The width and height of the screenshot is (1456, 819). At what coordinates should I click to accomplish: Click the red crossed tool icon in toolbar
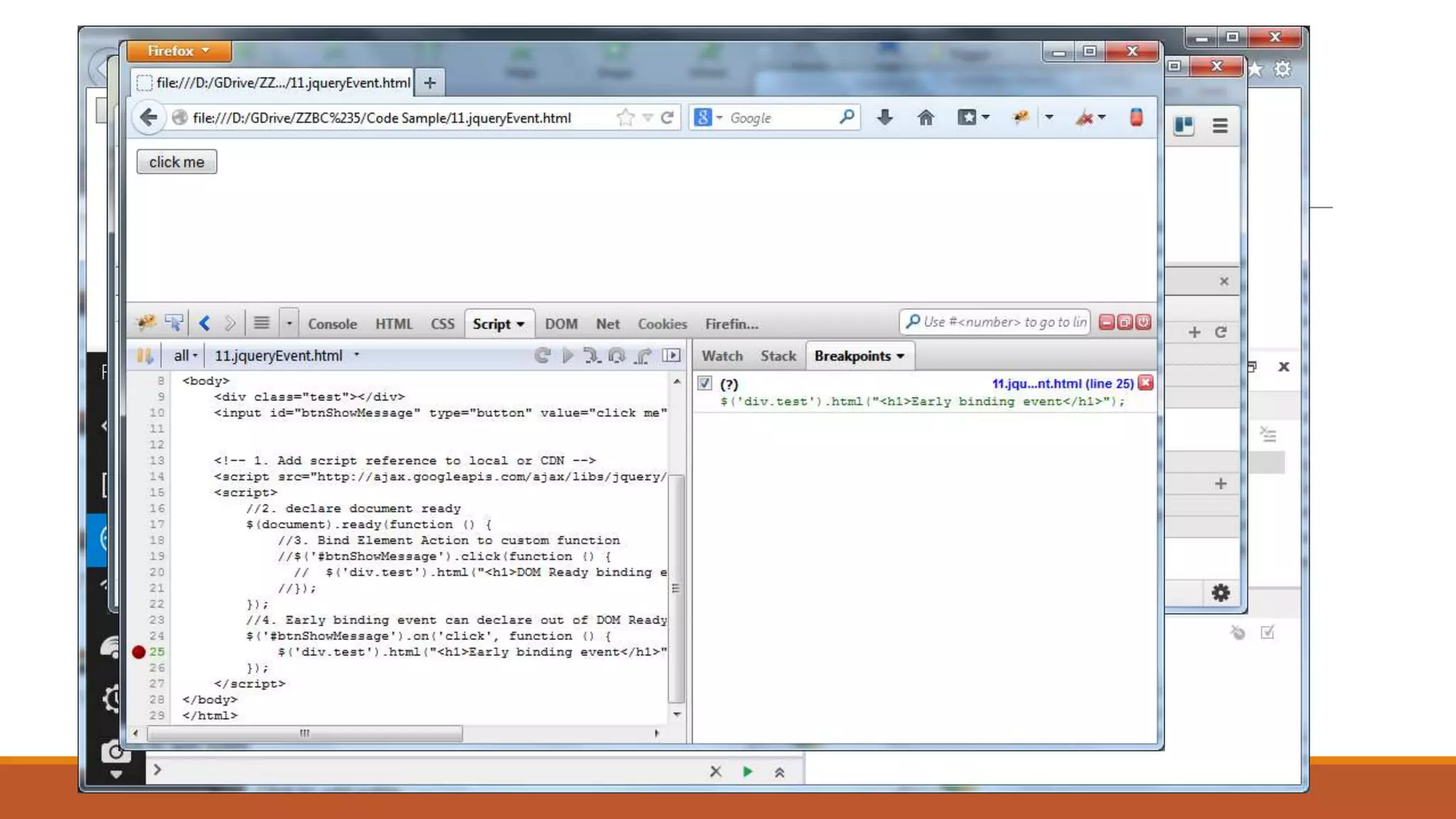(1084, 117)
